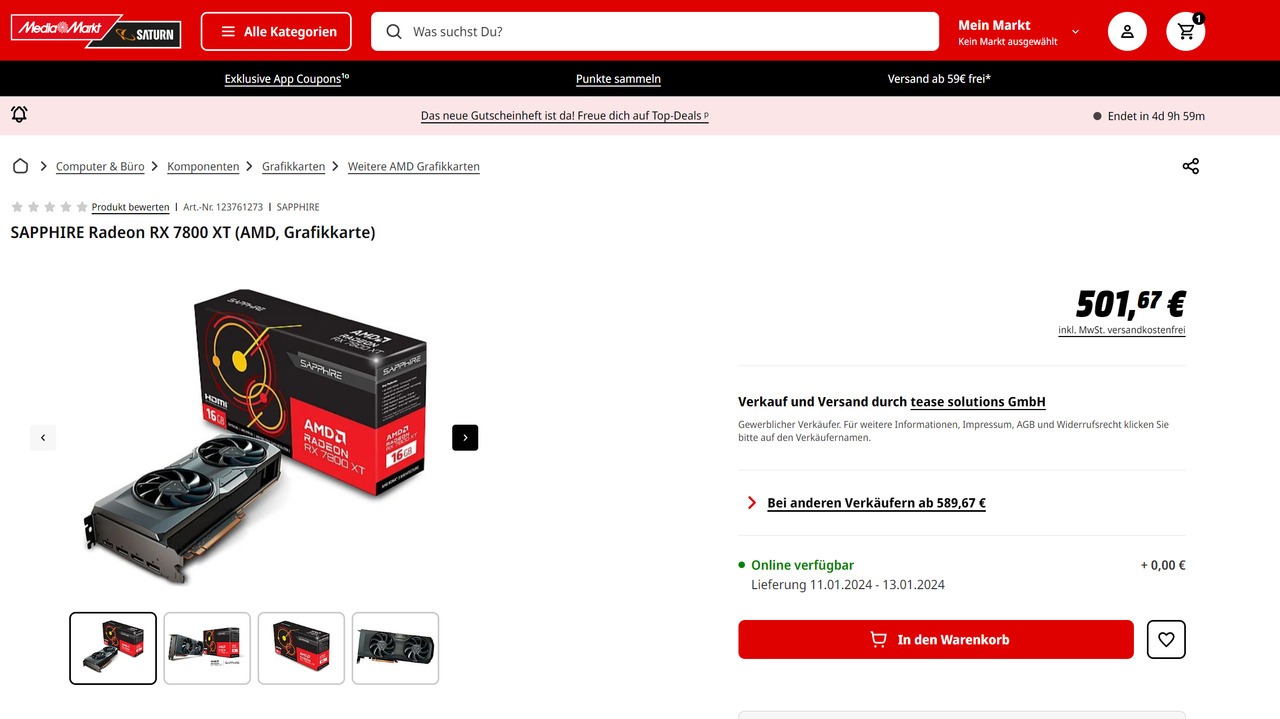Open Exklusive App Coupons link
Screen dimensions: 1280x719
(286, 79)
